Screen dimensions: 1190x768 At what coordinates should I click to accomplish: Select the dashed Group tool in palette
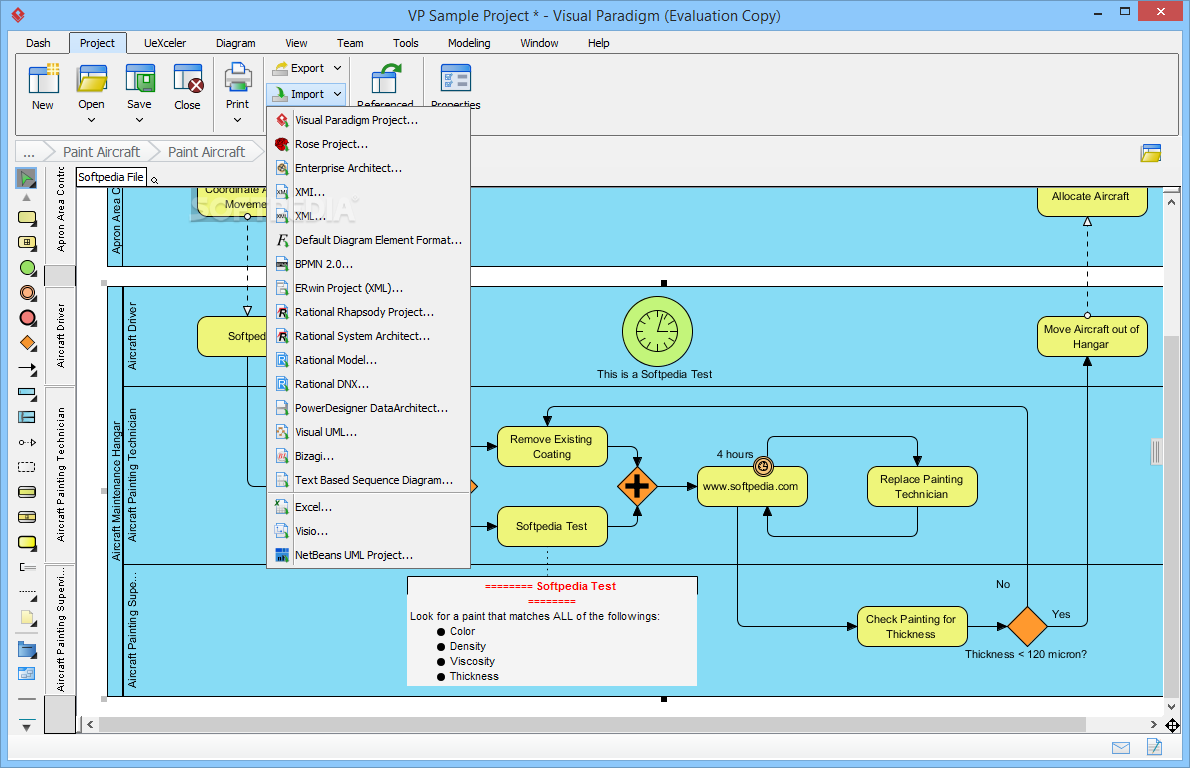point(27,467)
